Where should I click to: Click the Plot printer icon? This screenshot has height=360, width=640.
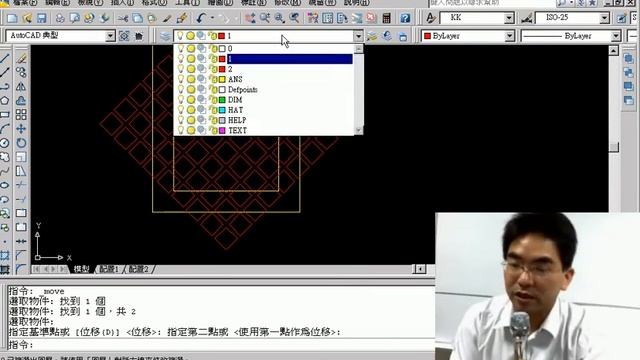(x=60, y=18)
